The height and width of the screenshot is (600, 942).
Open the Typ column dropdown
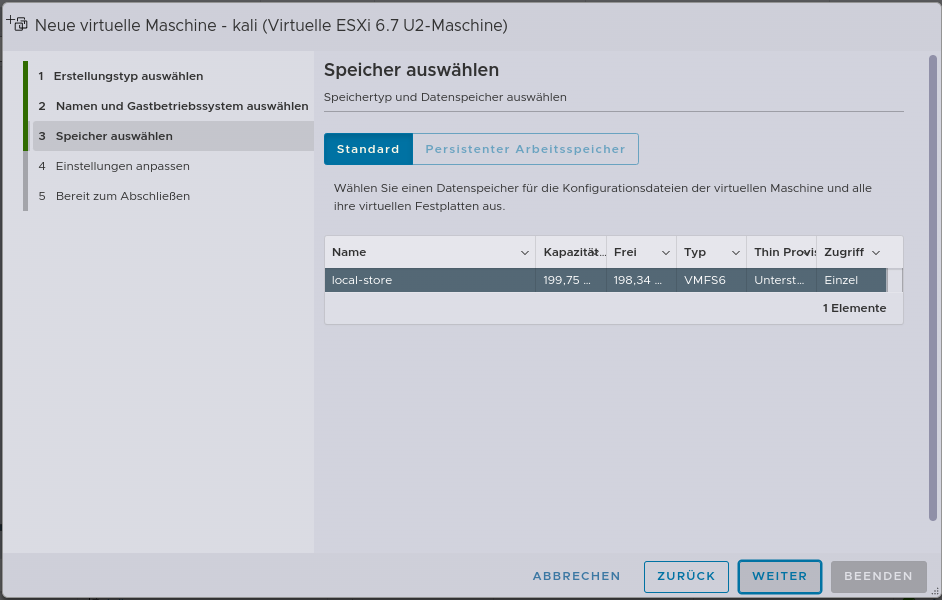(738, 252)
